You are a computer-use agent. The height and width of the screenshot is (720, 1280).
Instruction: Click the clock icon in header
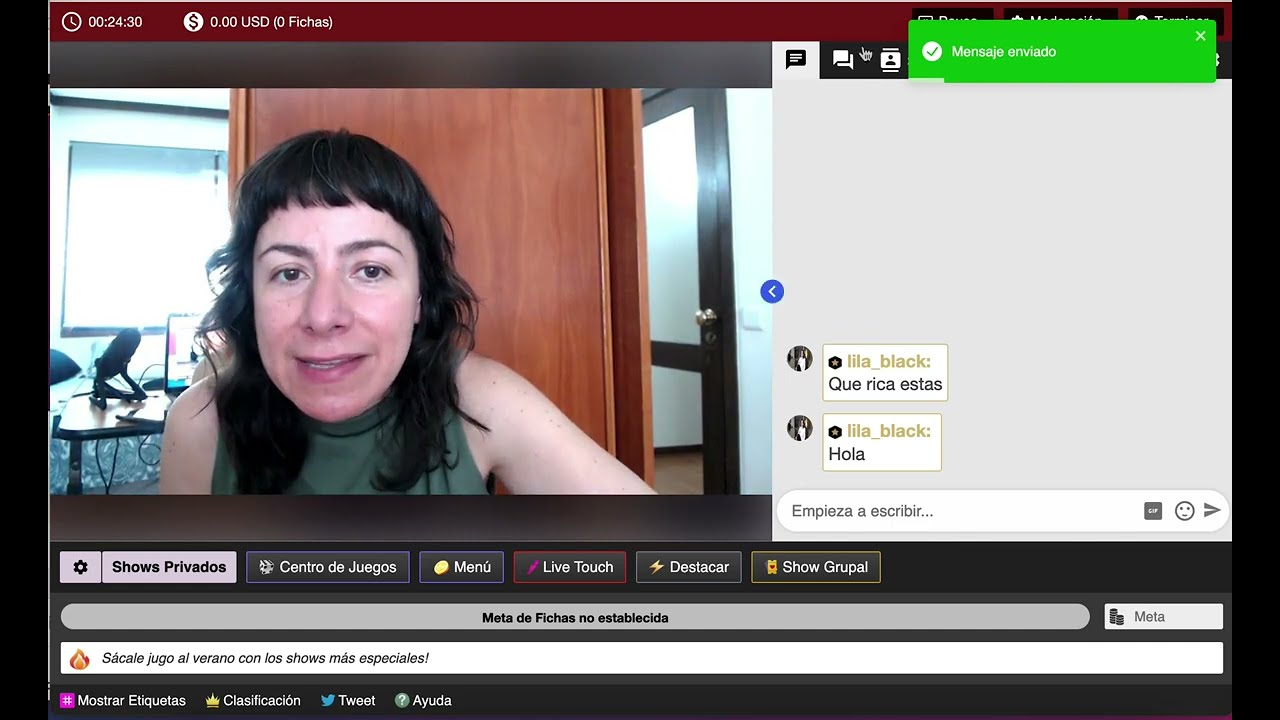pyautogui.click(x=72, y=22)
